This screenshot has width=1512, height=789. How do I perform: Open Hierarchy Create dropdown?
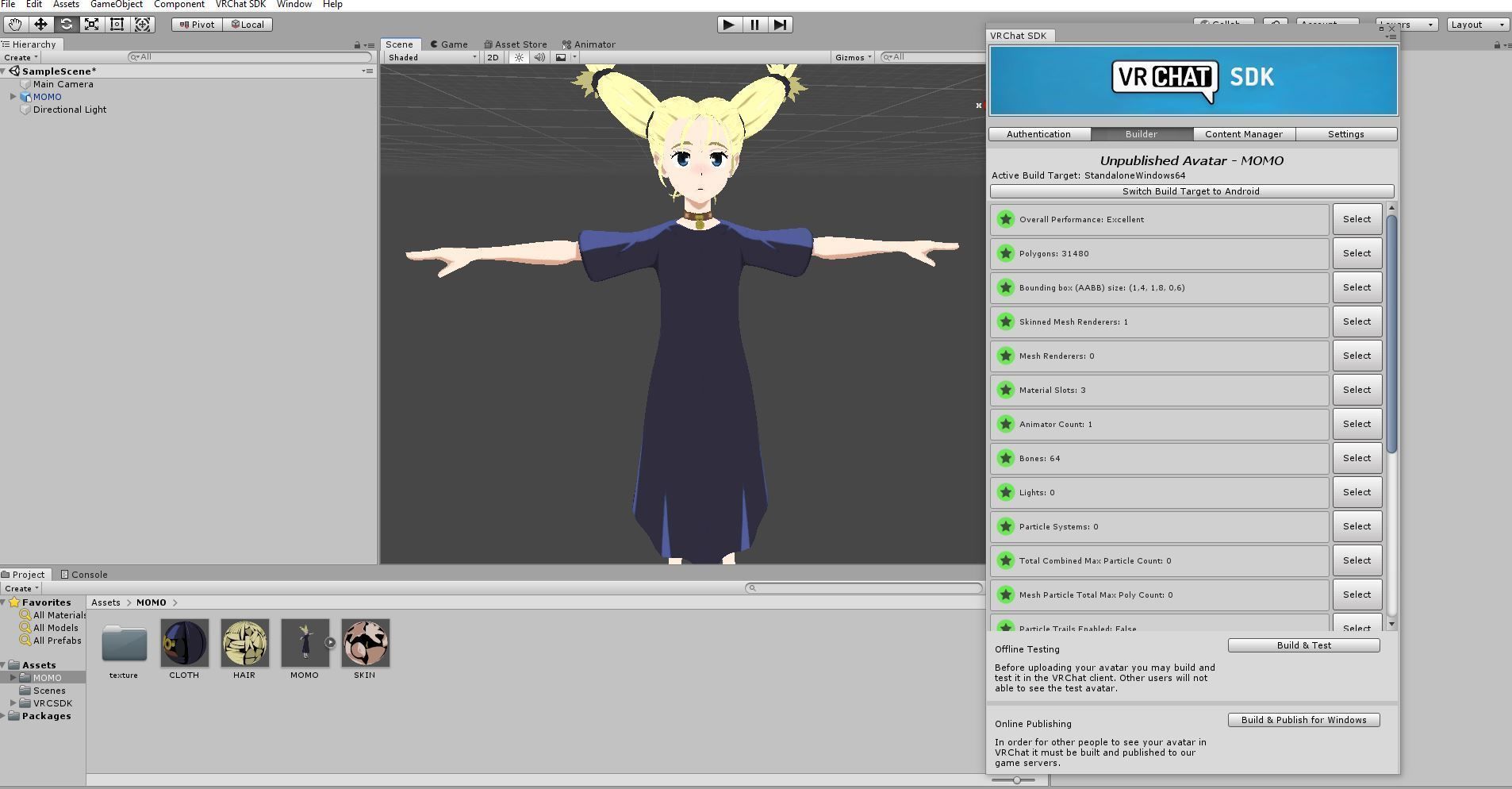pos(21,57)
